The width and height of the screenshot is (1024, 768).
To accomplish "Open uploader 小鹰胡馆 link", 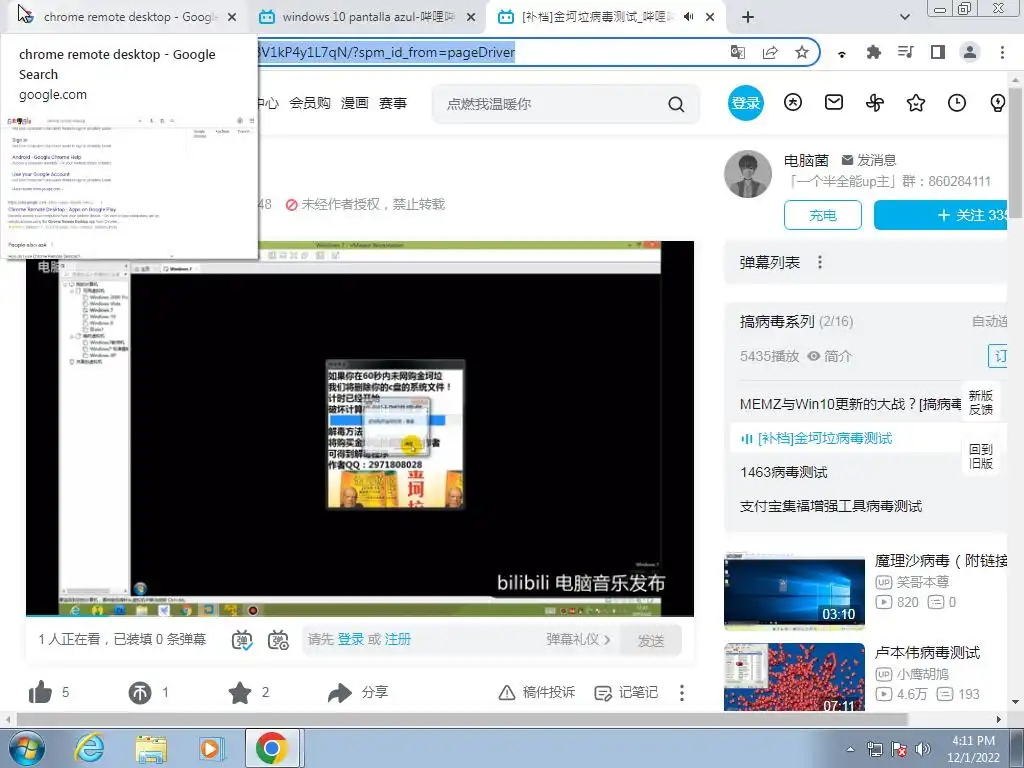I will pyautogui.click(x=922, y=674).
